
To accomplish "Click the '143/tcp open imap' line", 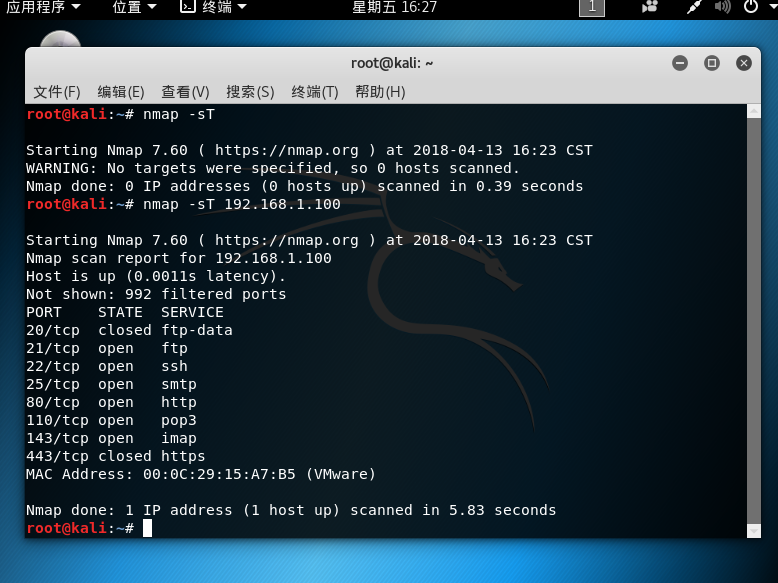I will (x=111, y=438).
